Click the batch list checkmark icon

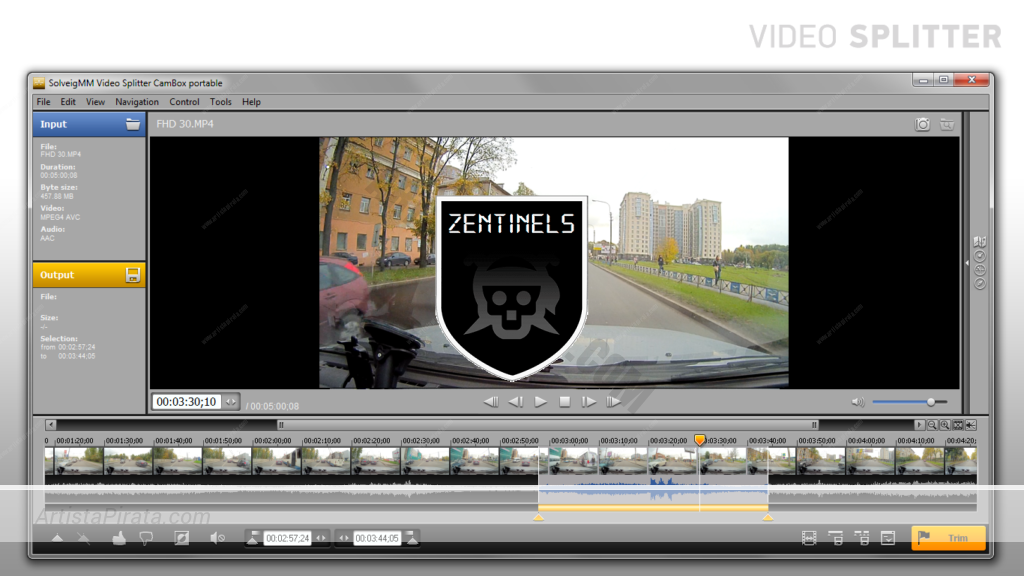(888, 538)
